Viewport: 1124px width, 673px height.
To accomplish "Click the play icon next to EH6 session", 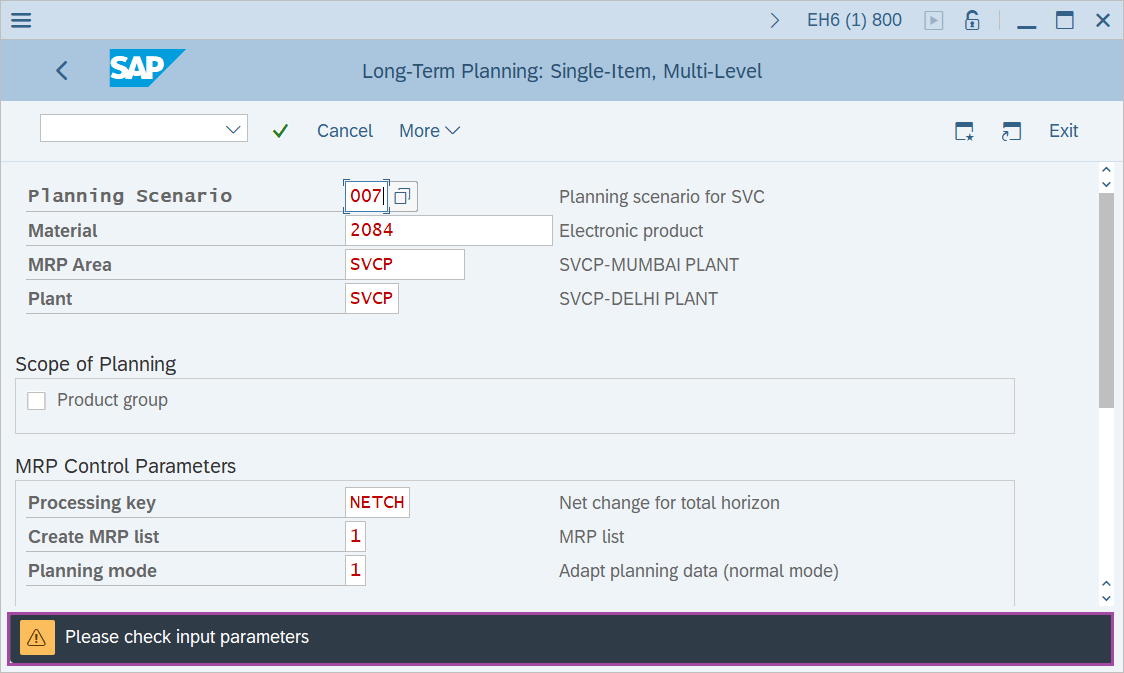I will (933, 19).
